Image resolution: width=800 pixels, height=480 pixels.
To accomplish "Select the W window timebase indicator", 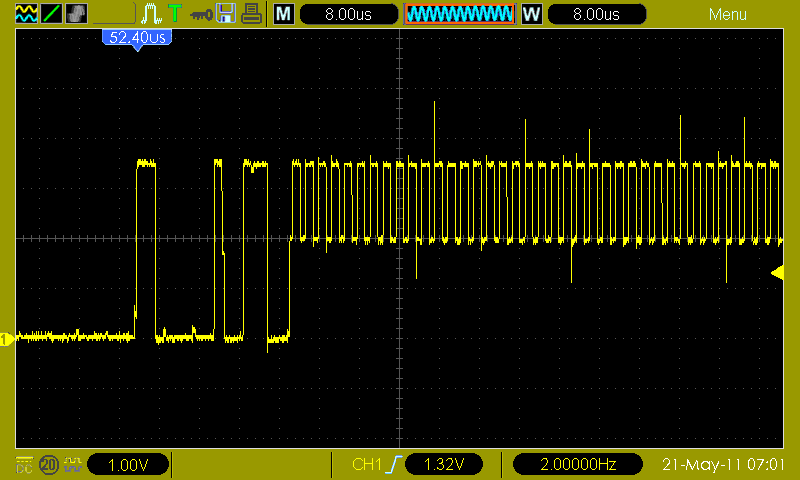I will [x=532, y=14].
